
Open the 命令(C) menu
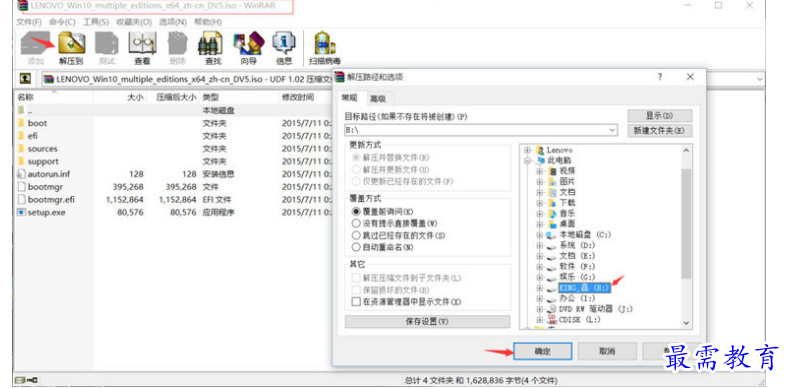coord(62,22)
